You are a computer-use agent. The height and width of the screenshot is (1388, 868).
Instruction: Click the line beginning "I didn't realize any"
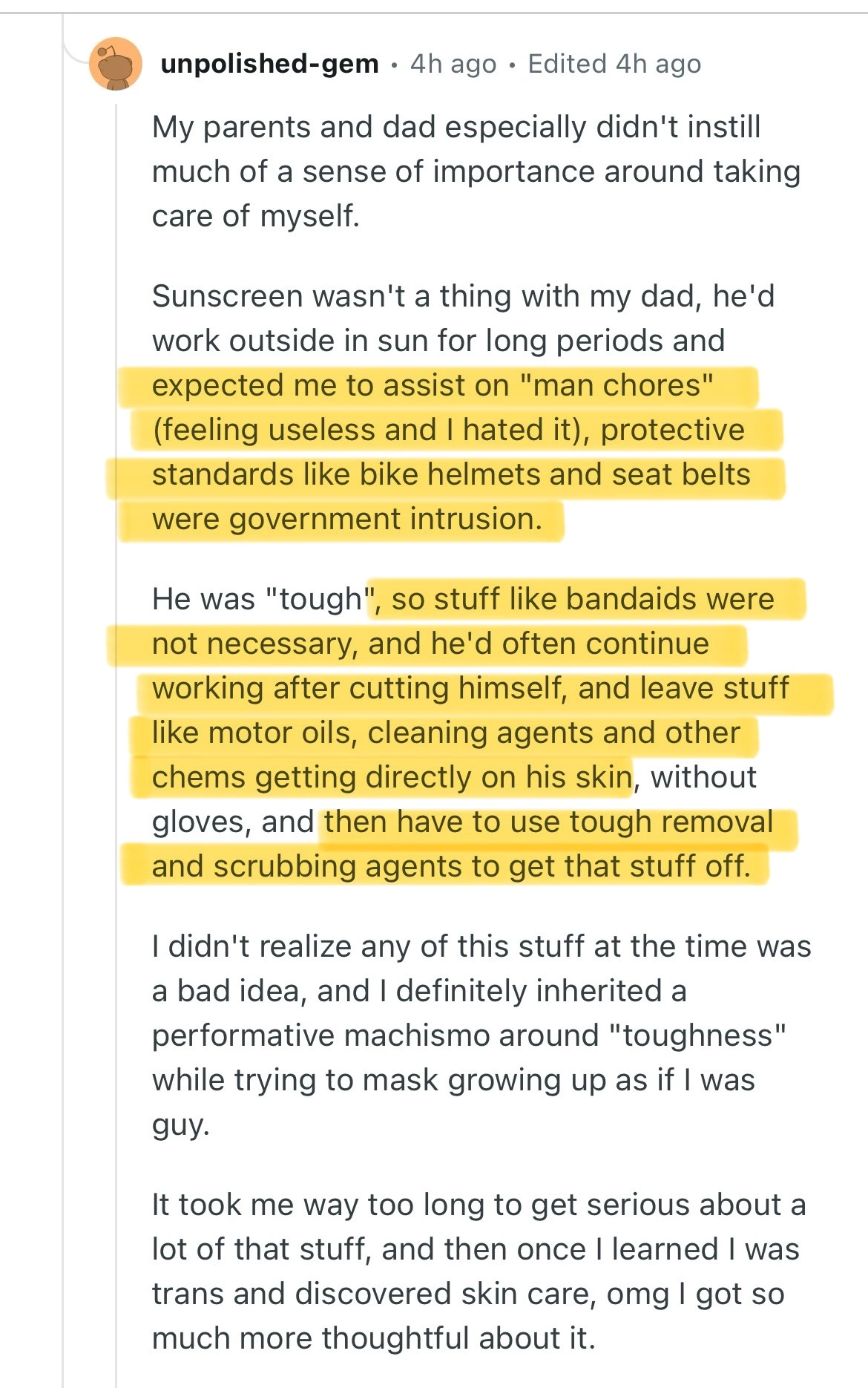[x=481, y=946]
